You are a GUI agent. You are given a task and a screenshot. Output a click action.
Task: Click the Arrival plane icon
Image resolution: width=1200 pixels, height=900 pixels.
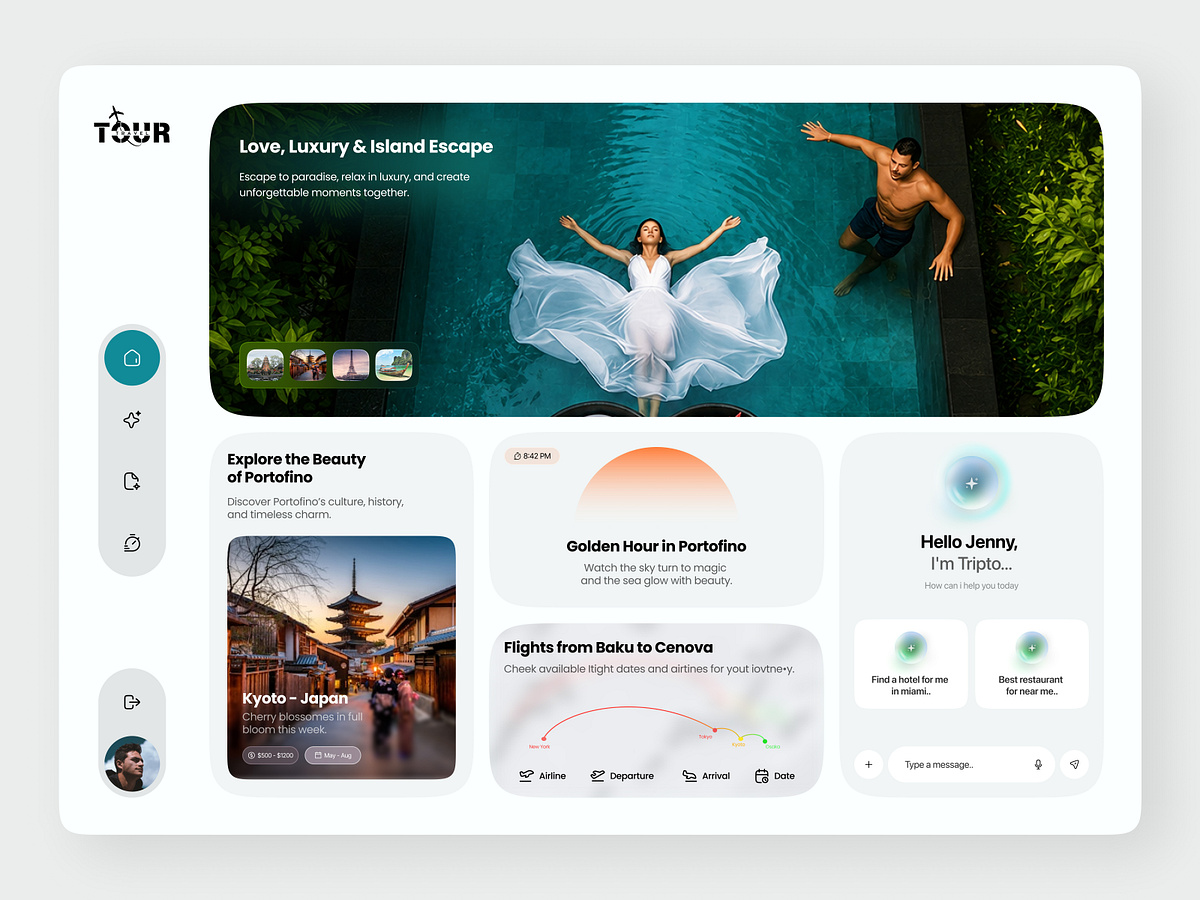[x=689, y=776]
